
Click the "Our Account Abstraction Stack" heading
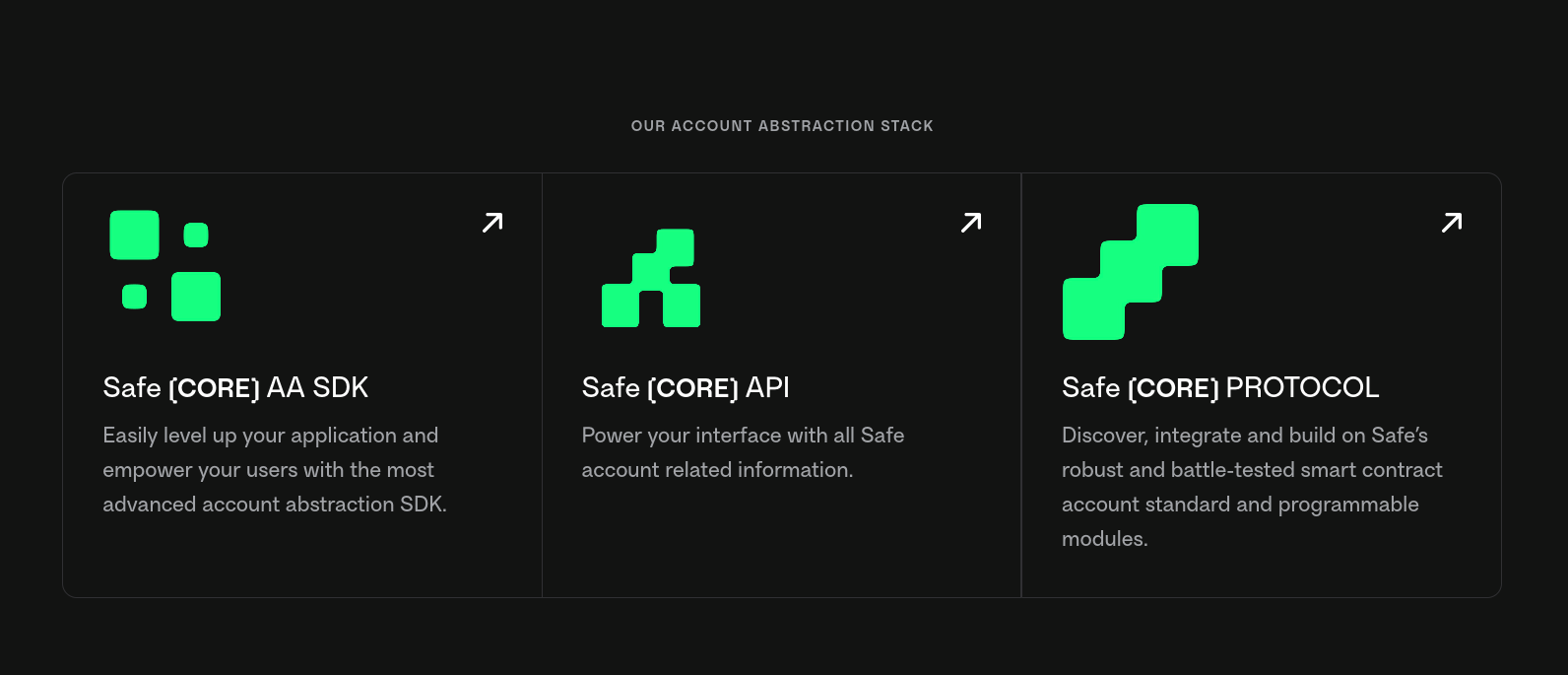click(x=782, y=126)
